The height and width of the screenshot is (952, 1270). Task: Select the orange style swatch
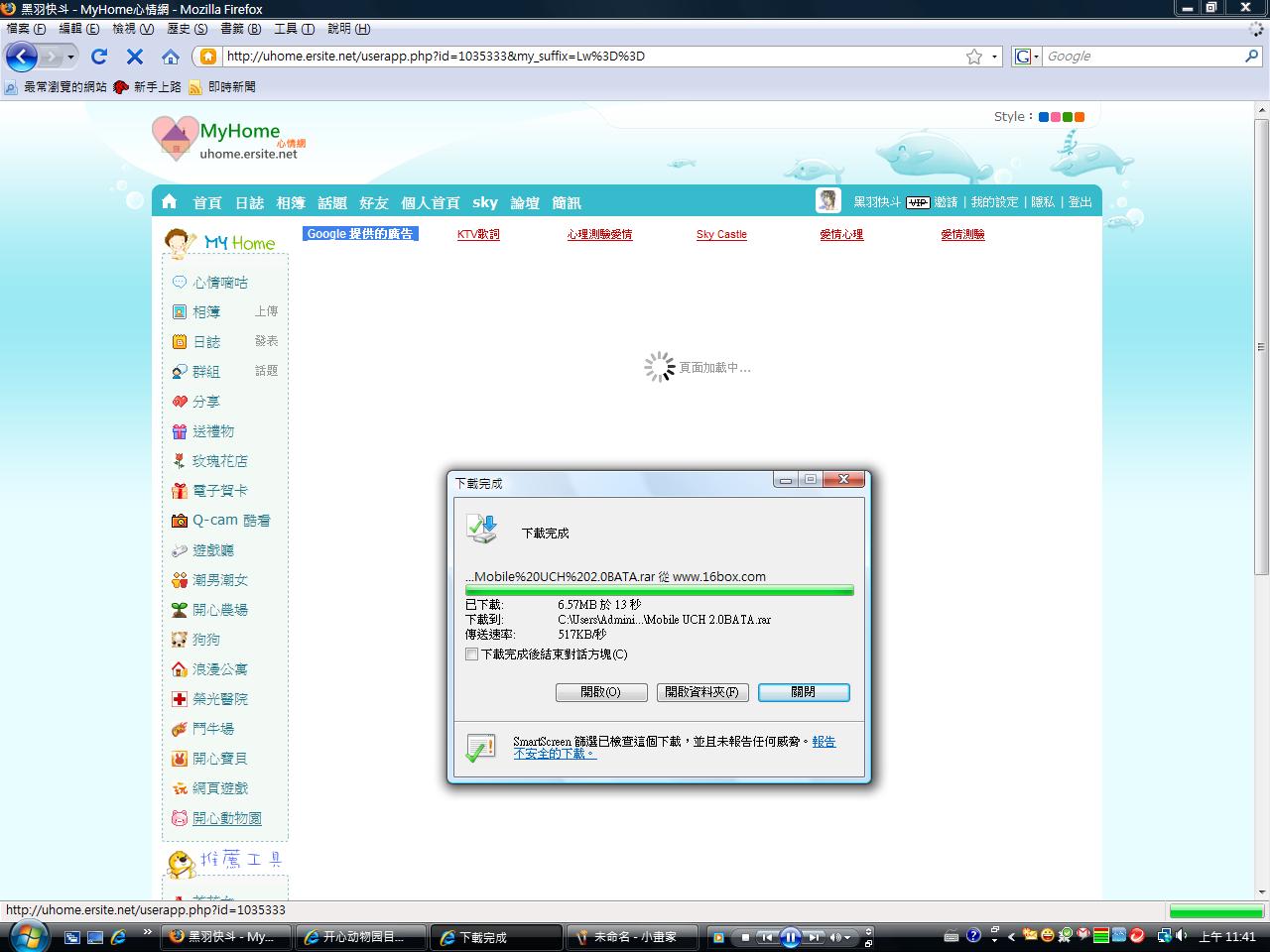coord(1079,117)
